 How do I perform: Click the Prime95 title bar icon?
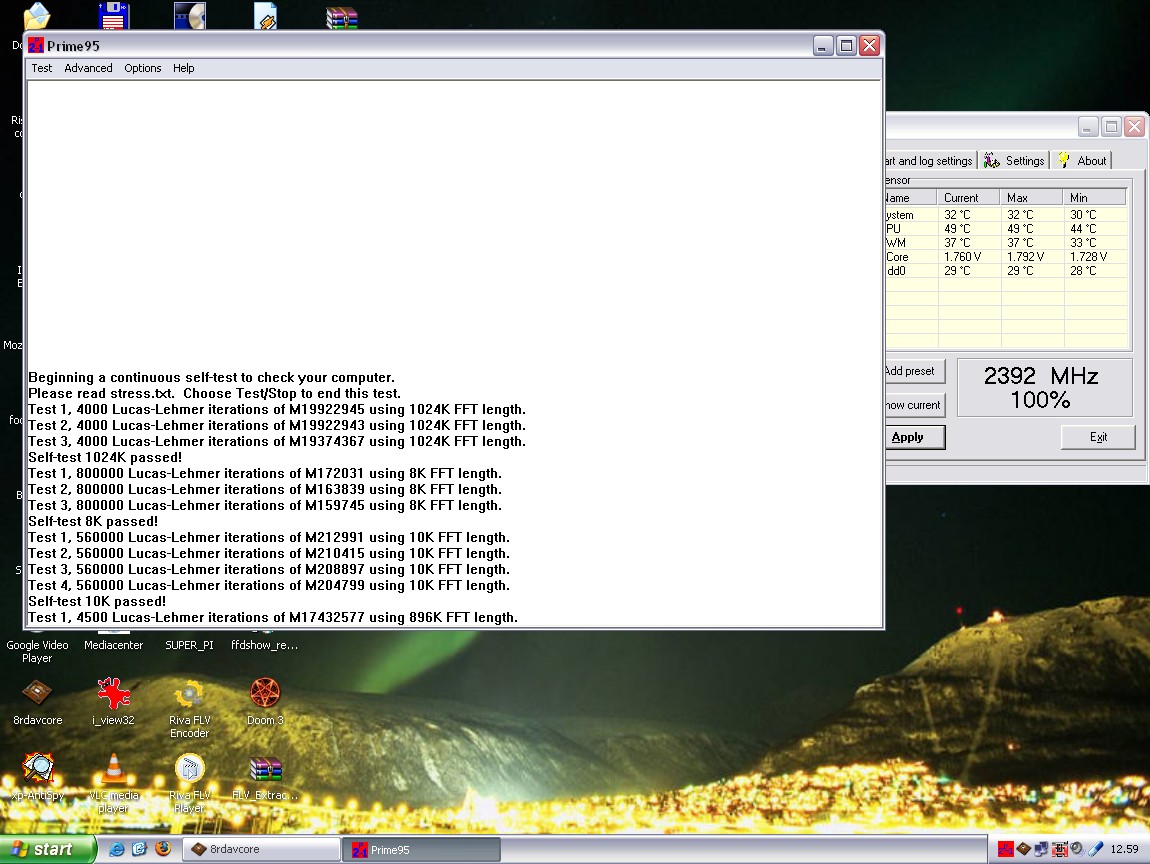pos(36,45)
